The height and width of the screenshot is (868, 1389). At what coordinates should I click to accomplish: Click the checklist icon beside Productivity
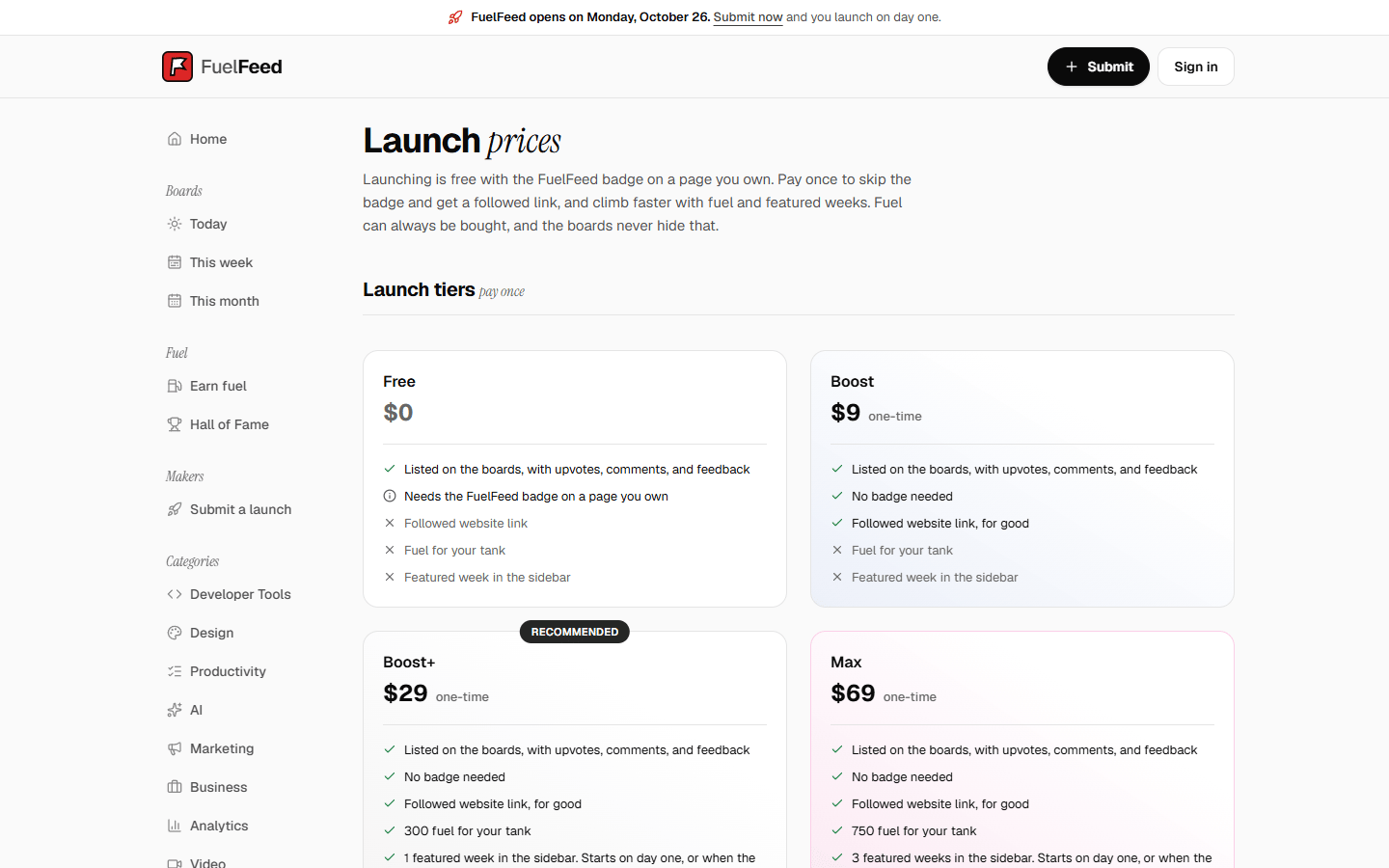pyautogui.click(x=175, y=671)
